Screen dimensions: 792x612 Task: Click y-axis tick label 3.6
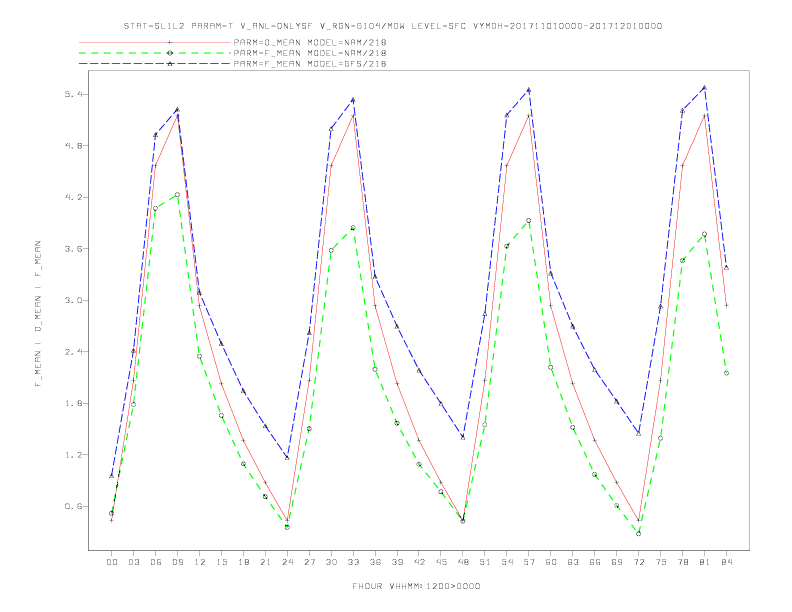[72, 249]
